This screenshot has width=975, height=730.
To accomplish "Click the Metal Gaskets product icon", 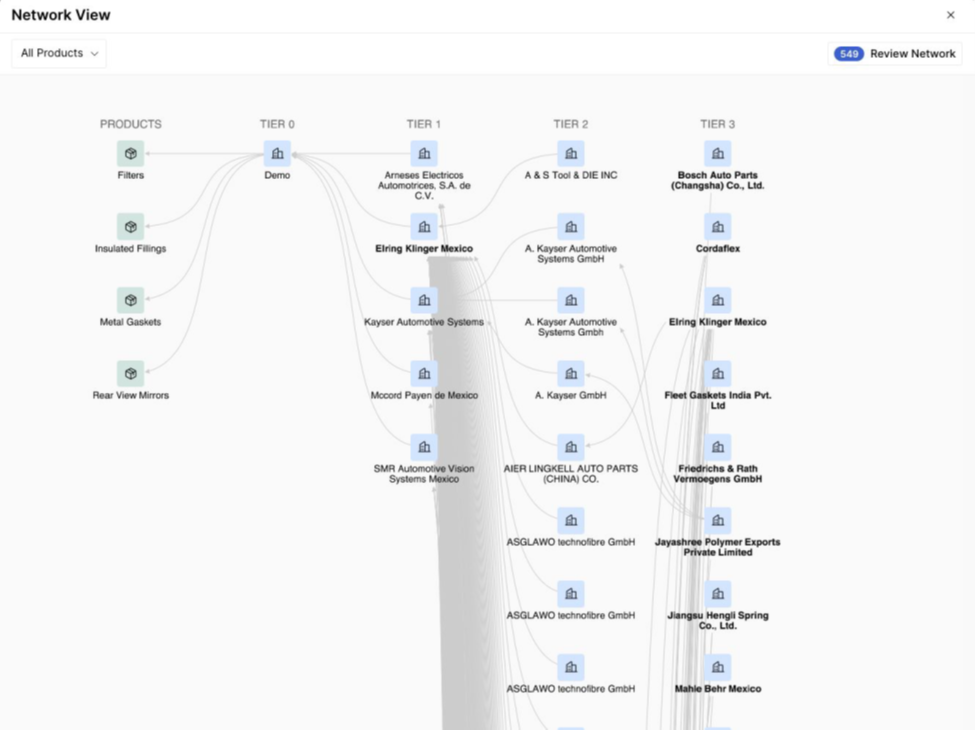I will (x=131, y=300).
